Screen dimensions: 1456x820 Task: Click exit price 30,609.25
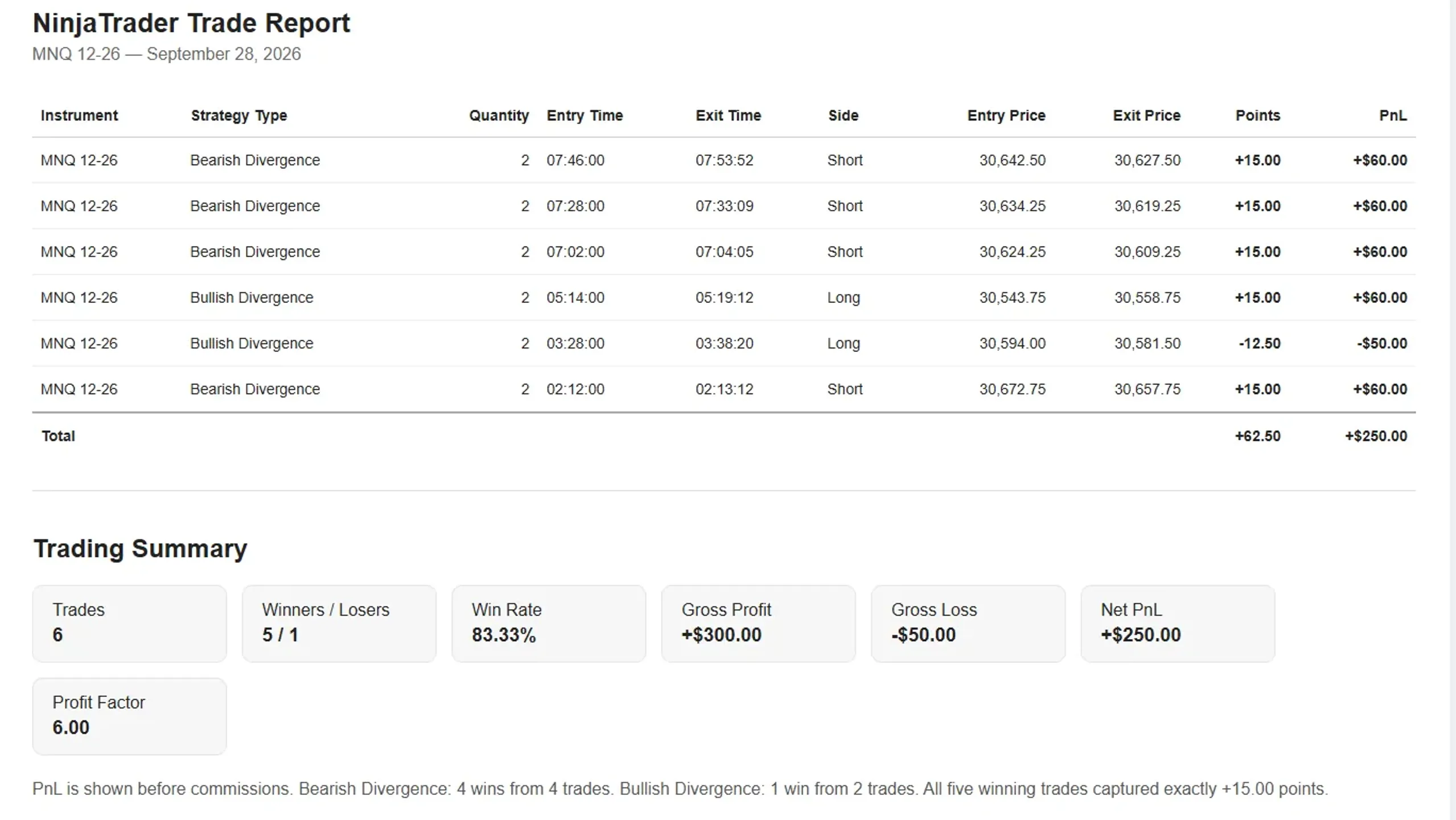(x=1147, y=252)
